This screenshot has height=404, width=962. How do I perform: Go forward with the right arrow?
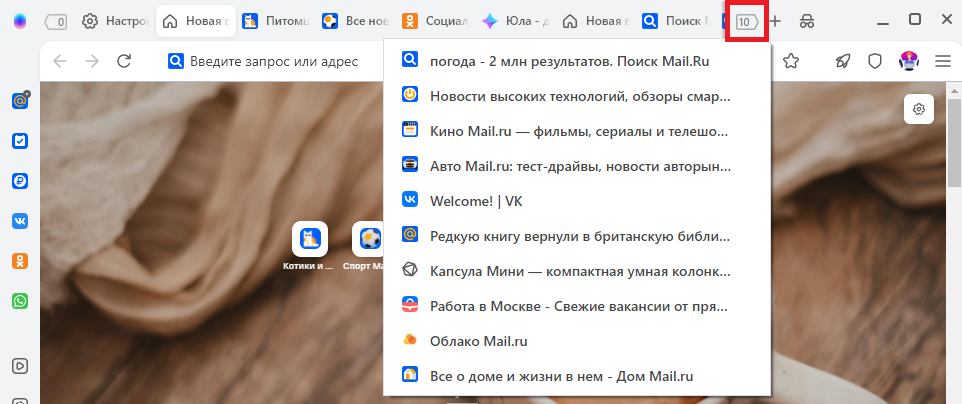[x=92, y=61]
